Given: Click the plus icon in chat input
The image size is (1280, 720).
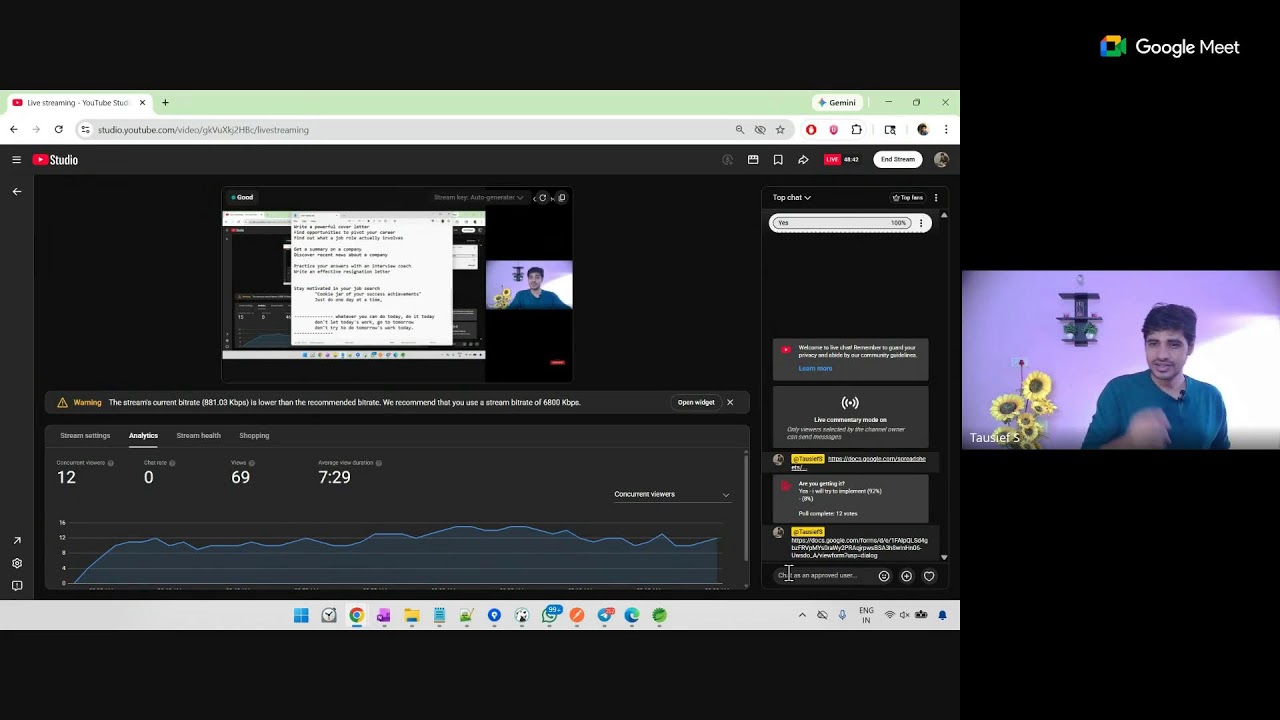Looking at the screenshot, I should coord(906,576).
